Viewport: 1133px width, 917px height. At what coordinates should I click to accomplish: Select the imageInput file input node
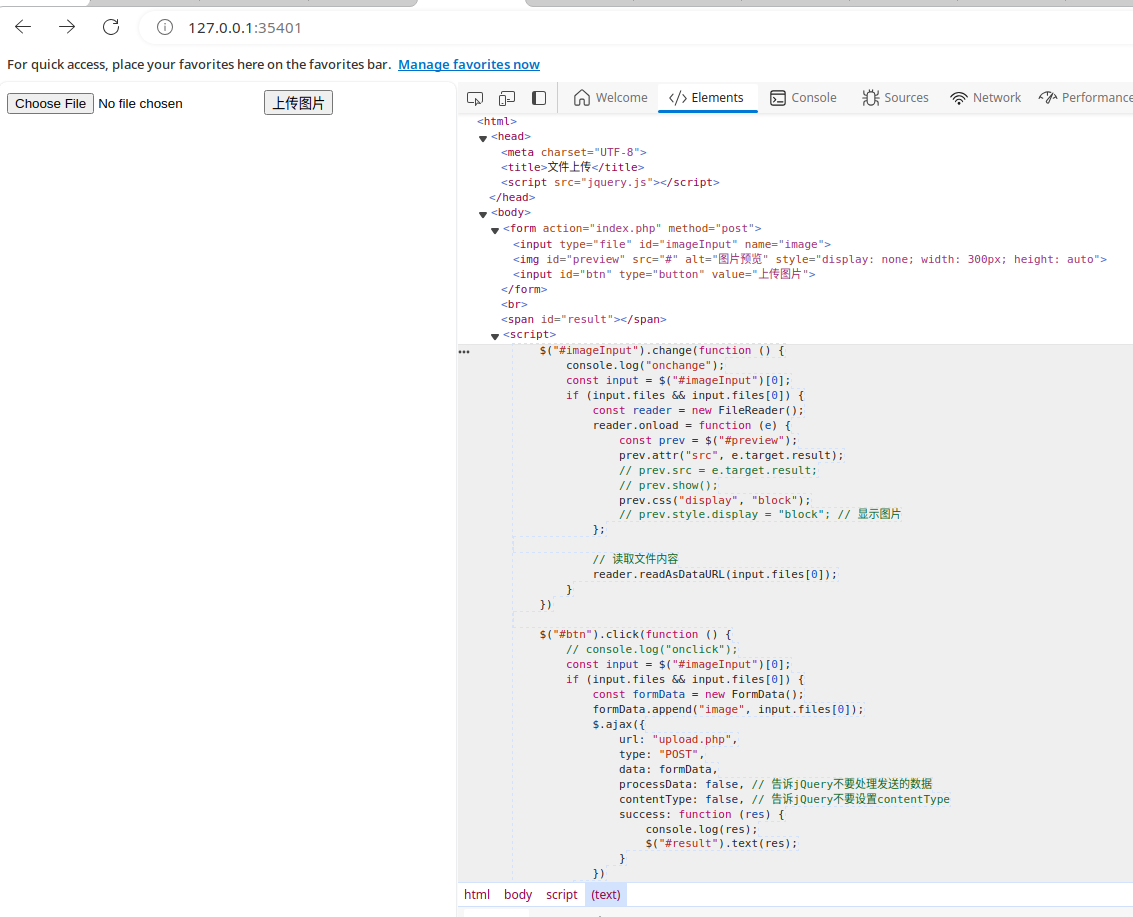[x=672, y=244]
